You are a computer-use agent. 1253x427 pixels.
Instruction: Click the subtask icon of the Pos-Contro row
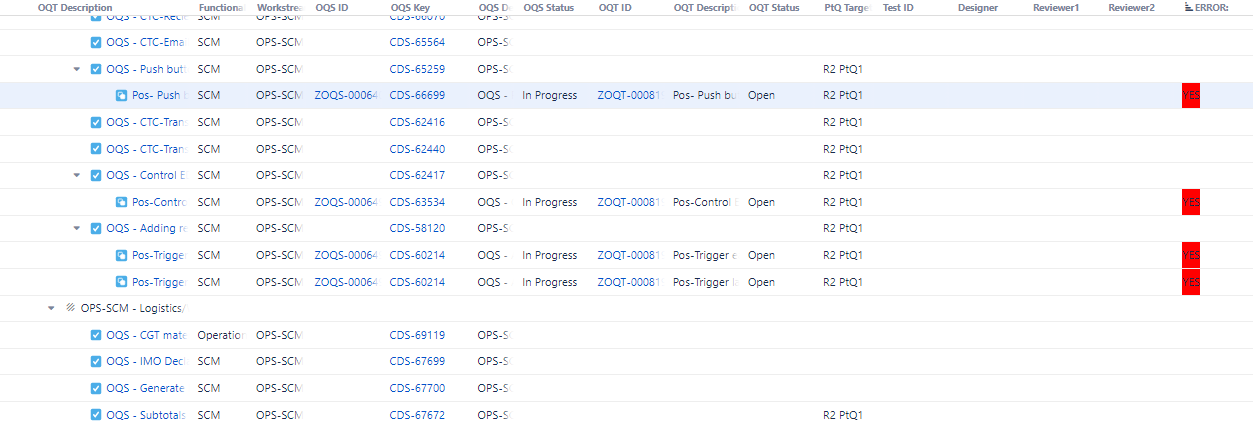point(121,202)
